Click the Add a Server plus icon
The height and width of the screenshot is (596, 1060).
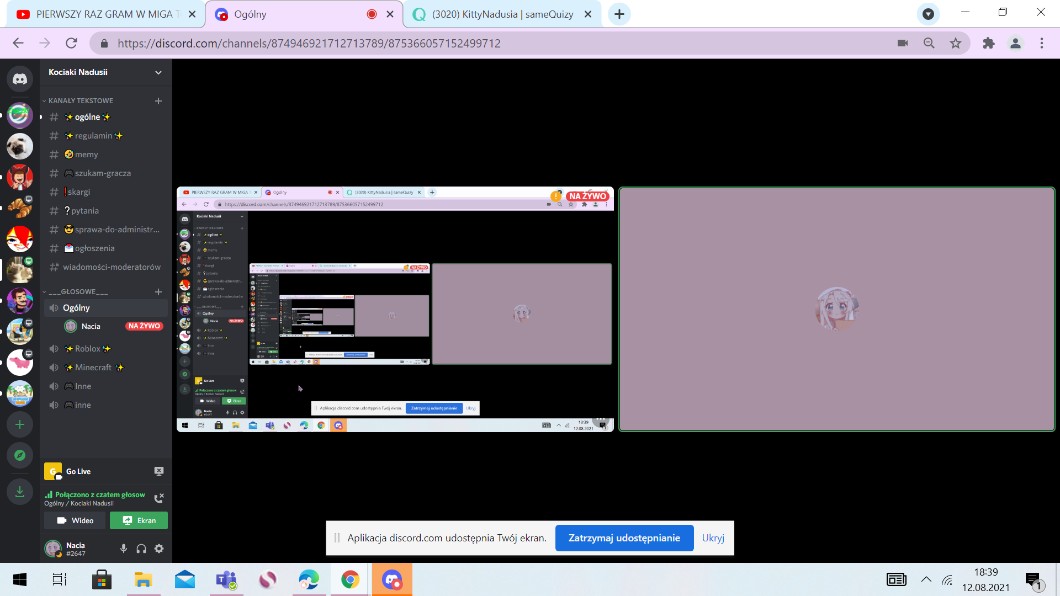(x=19, y=424)
